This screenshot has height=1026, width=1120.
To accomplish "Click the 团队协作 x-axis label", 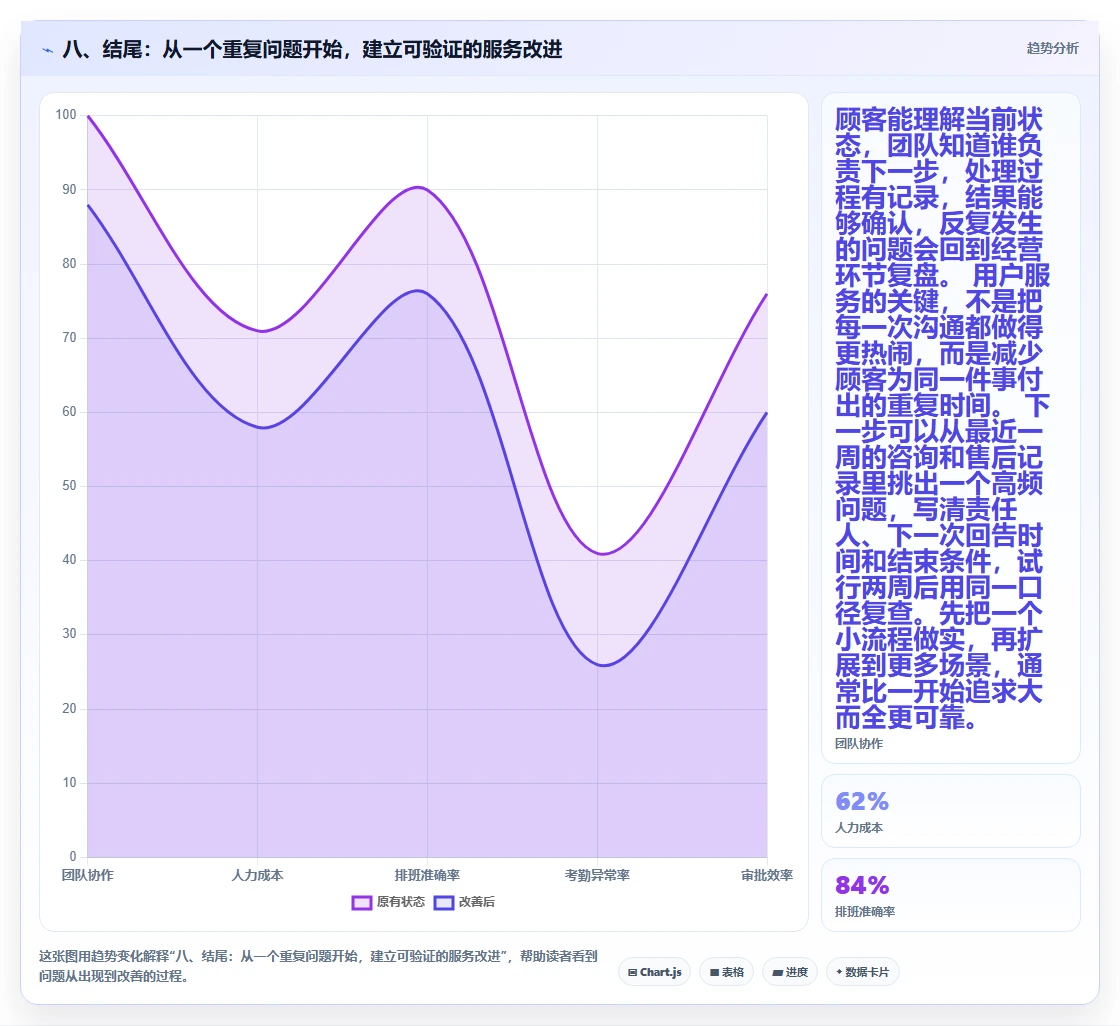I will (87, 875).
